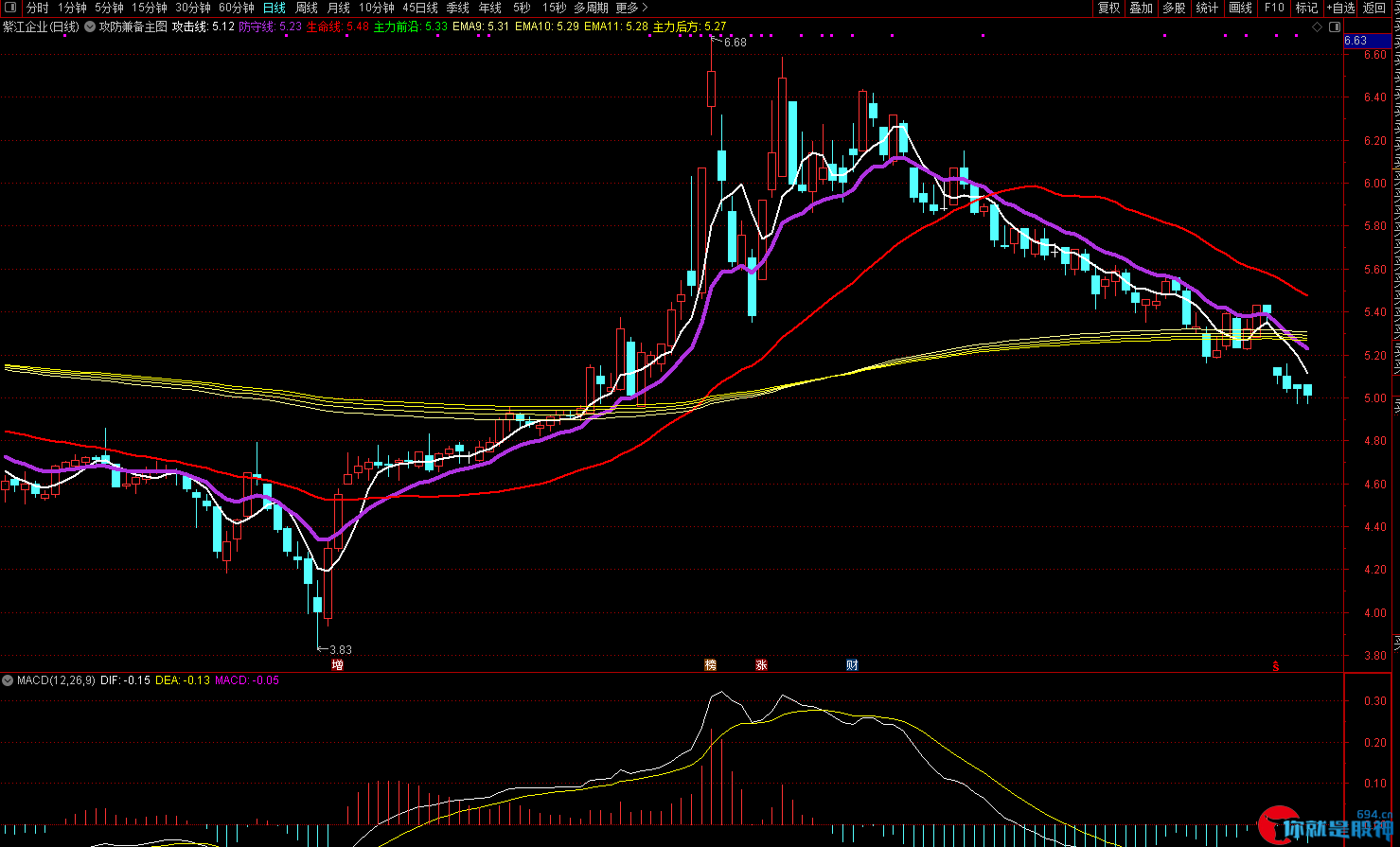The width and height of the screenshot is (1400, 847).
Task: Click the 主力前沿: 5.33 label
Action: 411,27
